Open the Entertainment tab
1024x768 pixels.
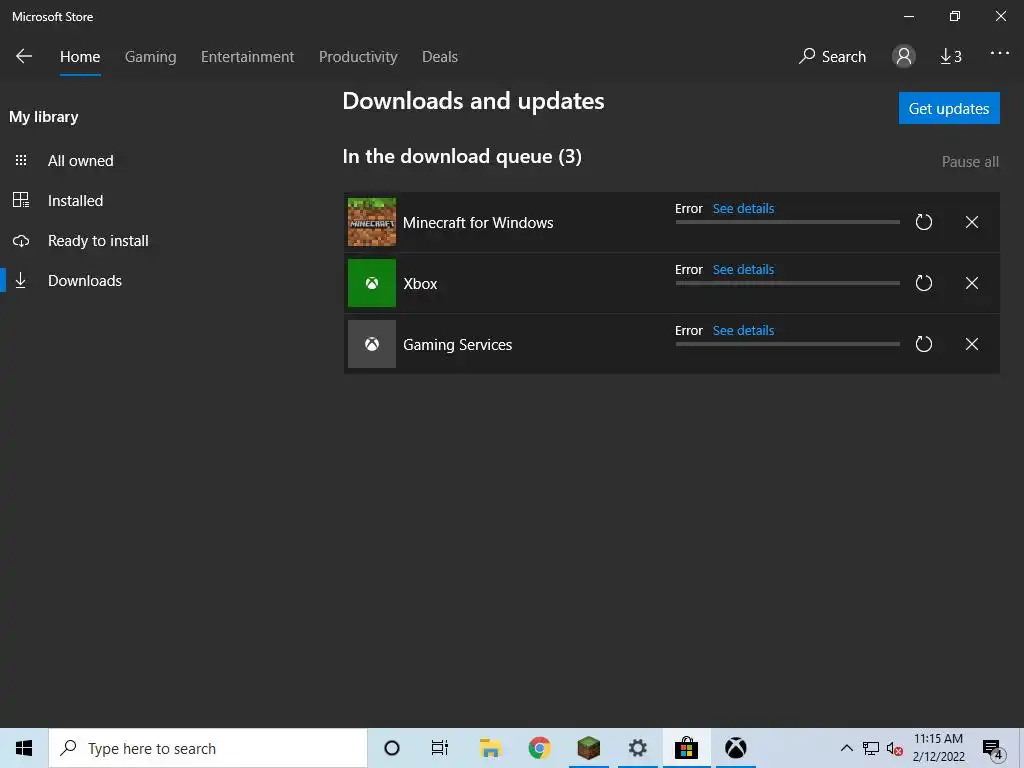248,57
